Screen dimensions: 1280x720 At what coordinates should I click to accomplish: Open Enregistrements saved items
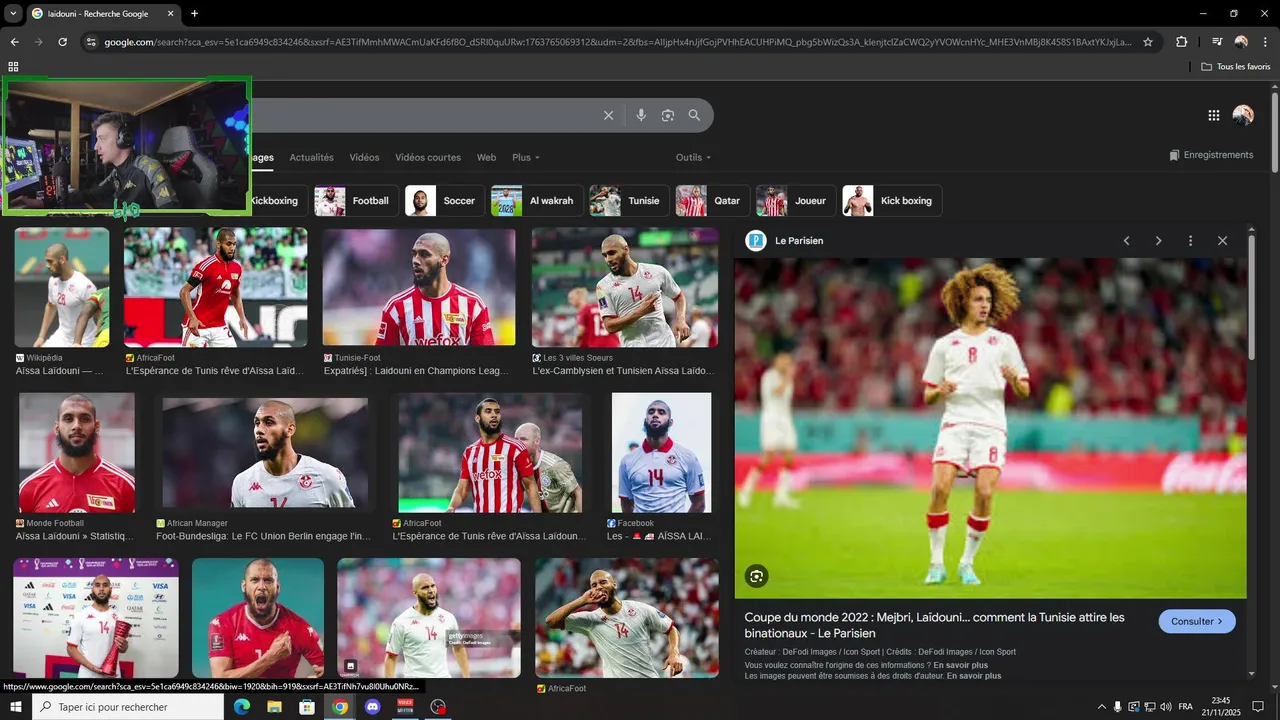1211,155
